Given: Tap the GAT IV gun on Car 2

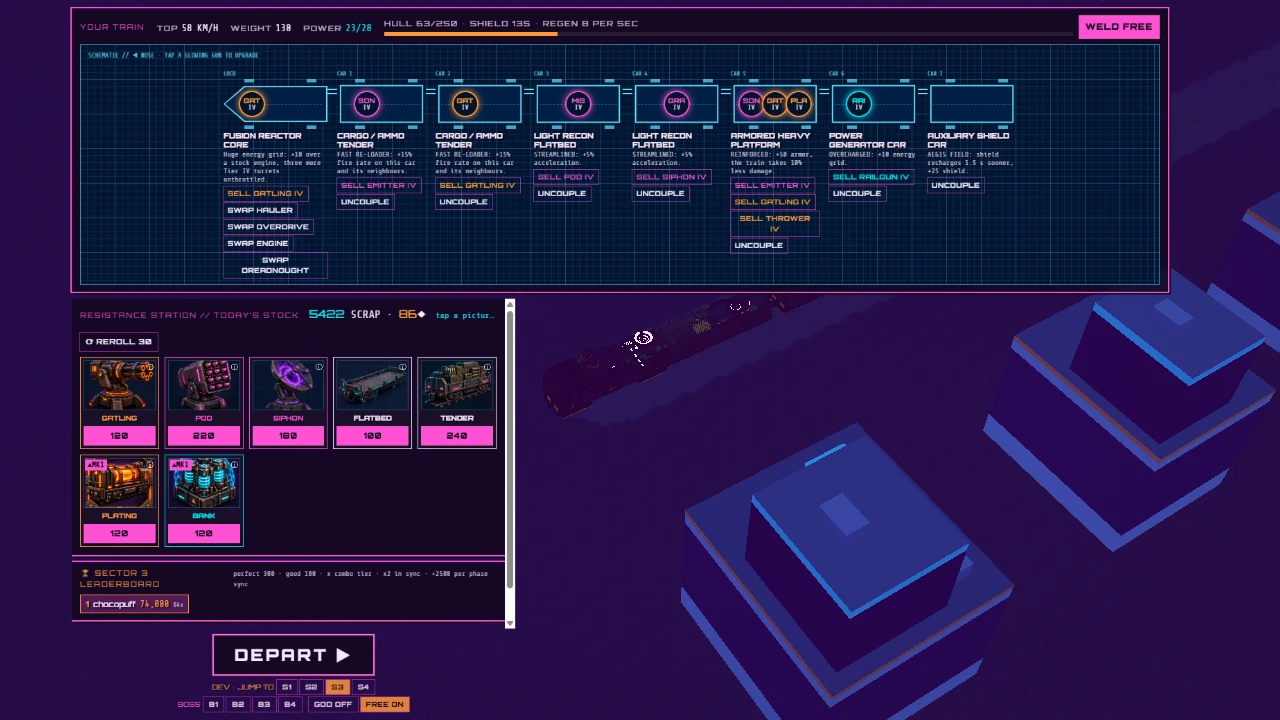Looking at the screenshot, I should (x=464, y=103).
